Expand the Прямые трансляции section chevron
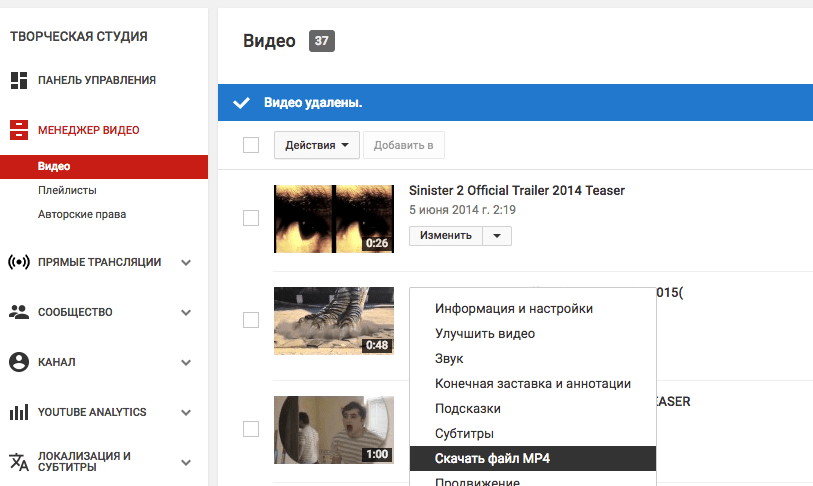The image size is (813, 486). [x=186, y=262]
